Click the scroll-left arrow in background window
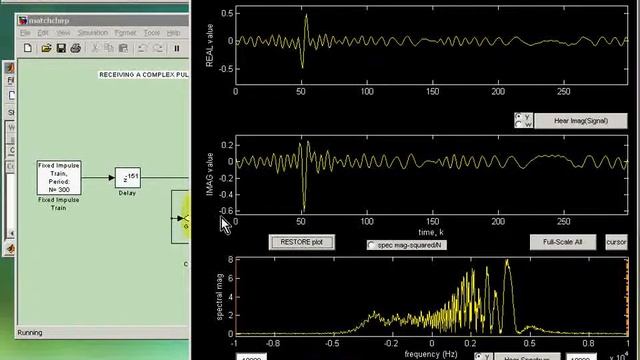Viewport: 640px width, 360px height. 11,233
